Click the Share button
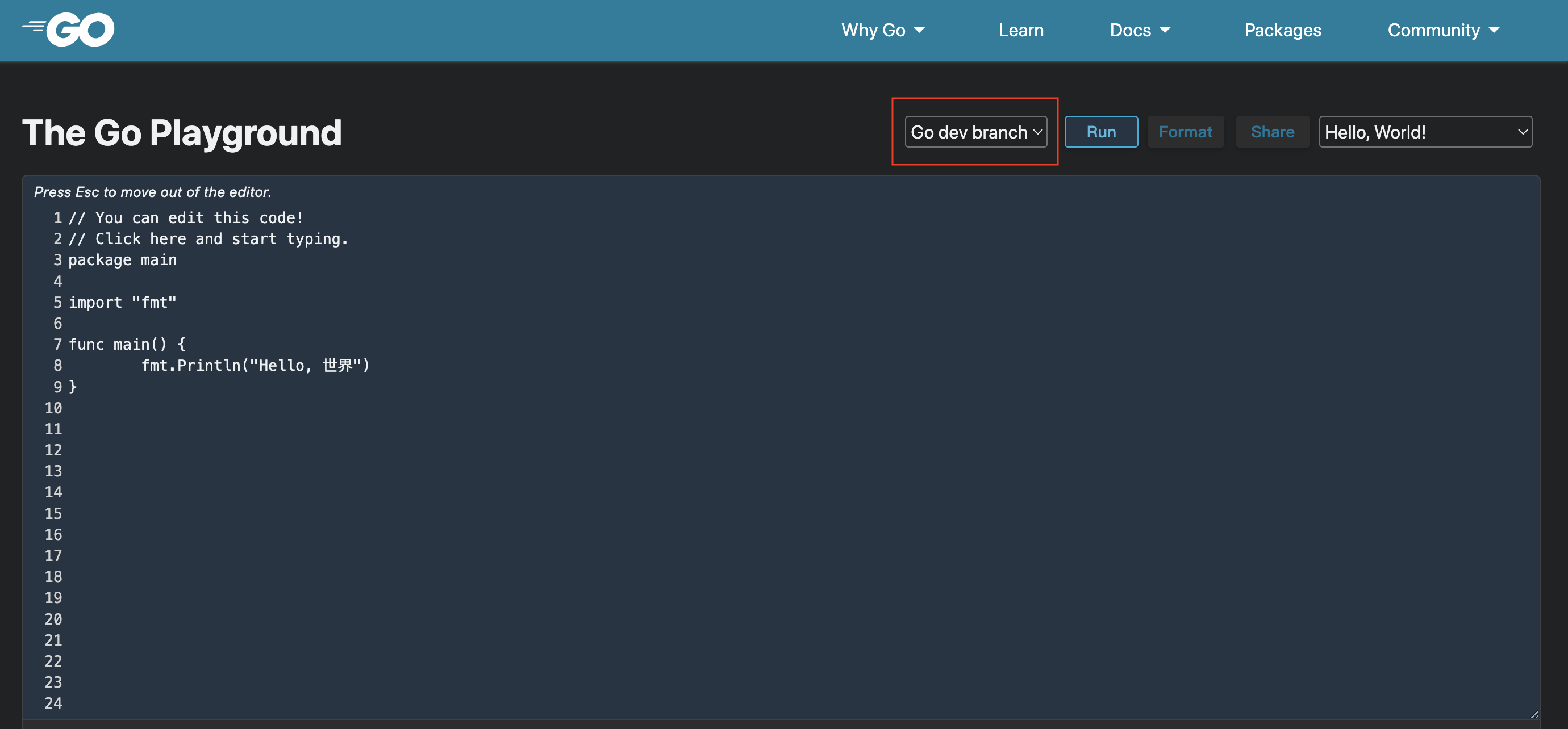 point(1272,132)
